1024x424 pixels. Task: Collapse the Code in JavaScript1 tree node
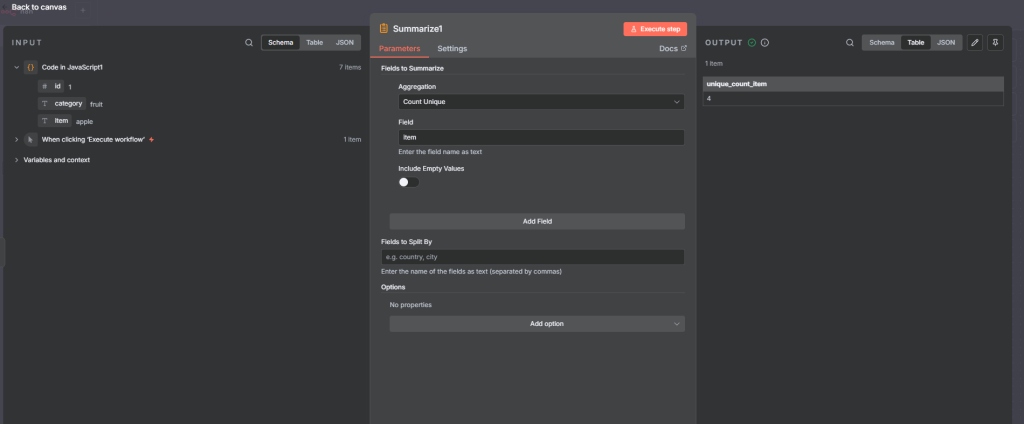pyautogui.click(x=16, y=67)
